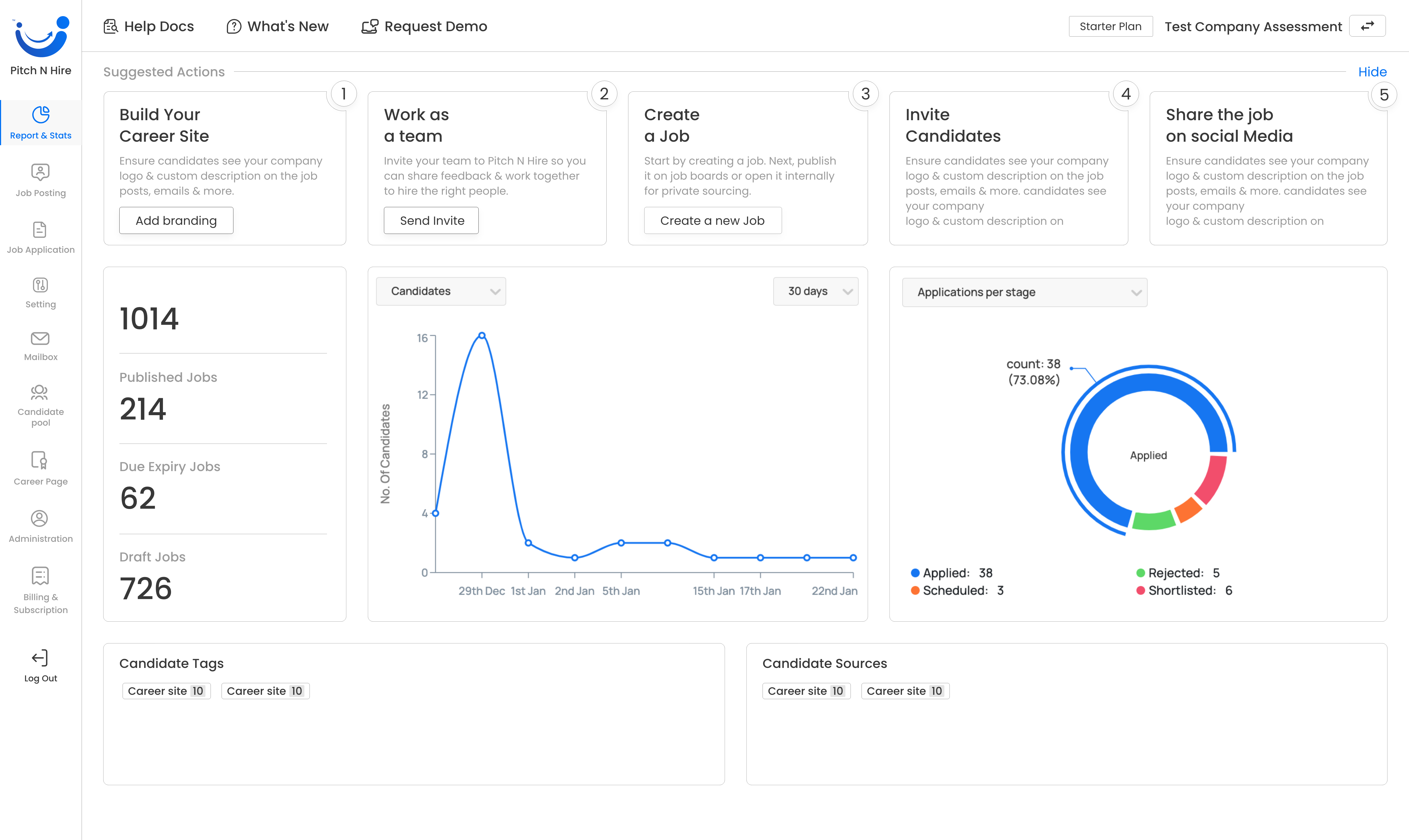1409x840 pixels.
Task: Change the 30 days time range
Action: point(815,291)
